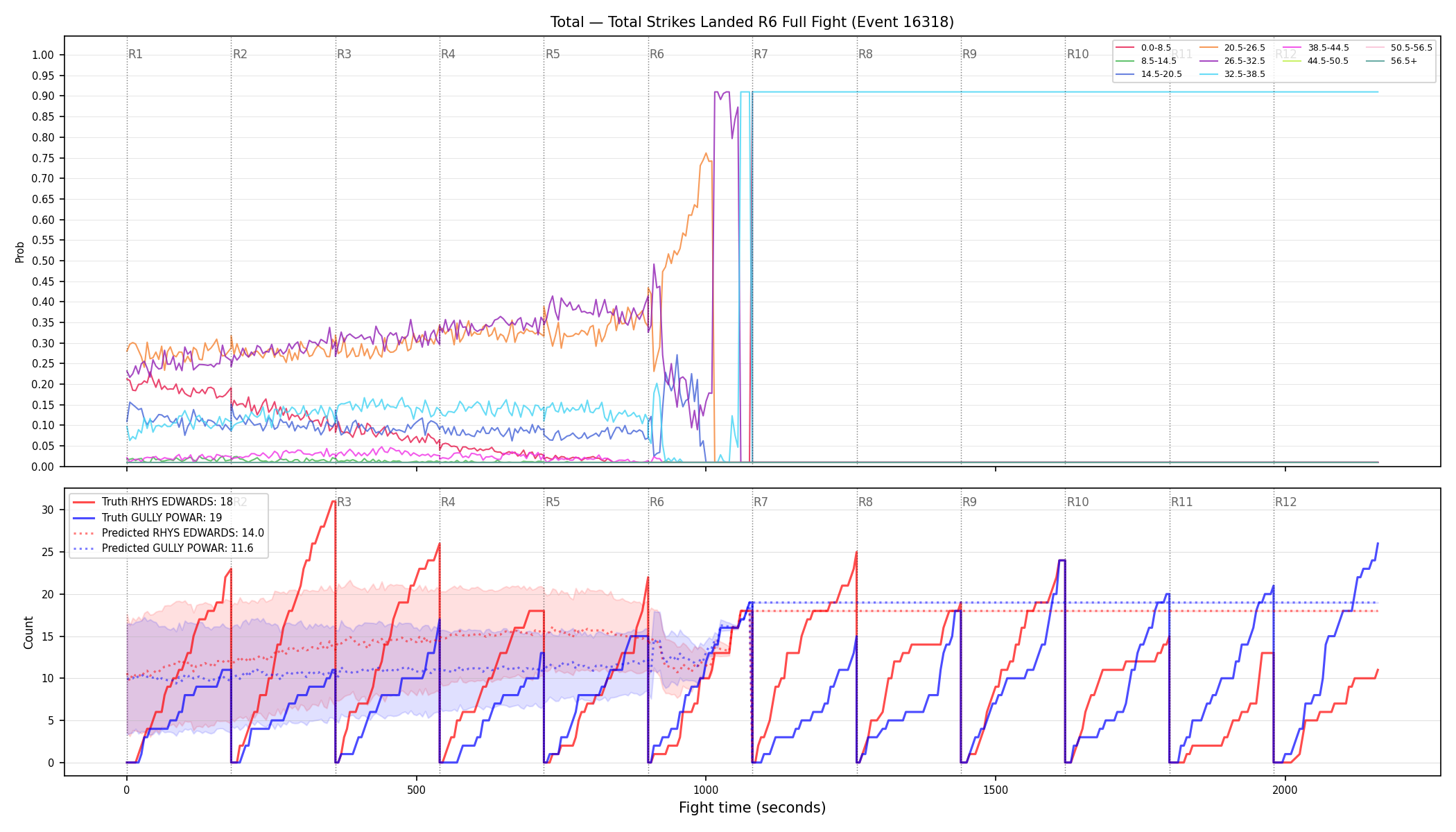Click the chart title mentioning Event 16318
1456x832 pixels.
752,22
